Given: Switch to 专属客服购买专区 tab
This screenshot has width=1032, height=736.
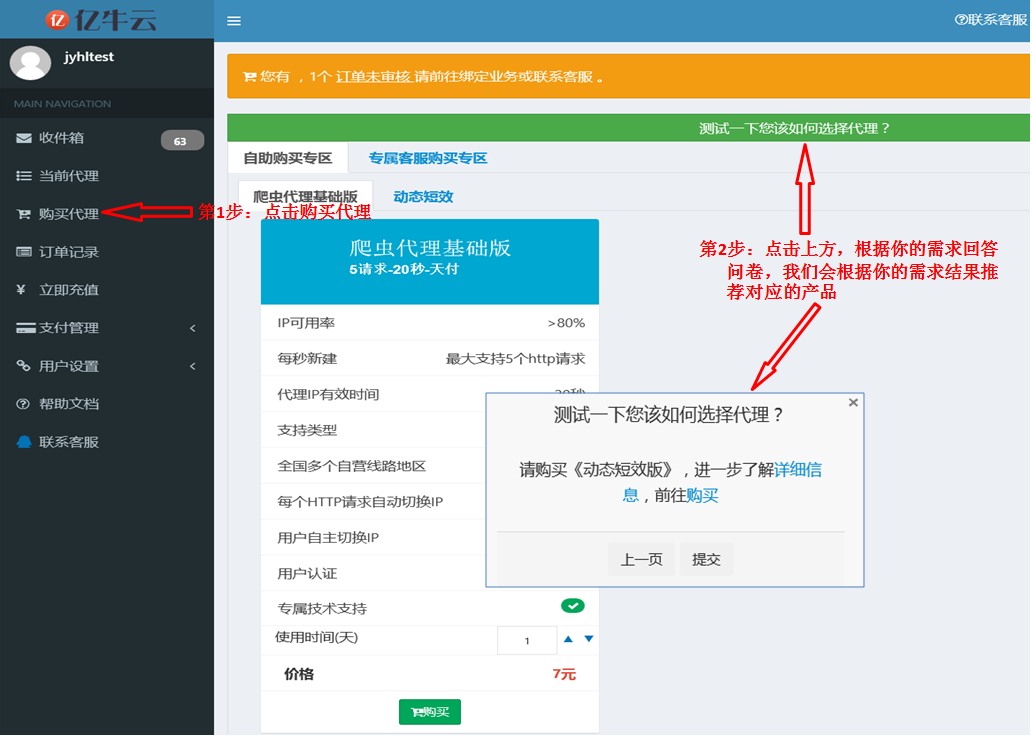Looking at the screenshot, I should (428, 158).
